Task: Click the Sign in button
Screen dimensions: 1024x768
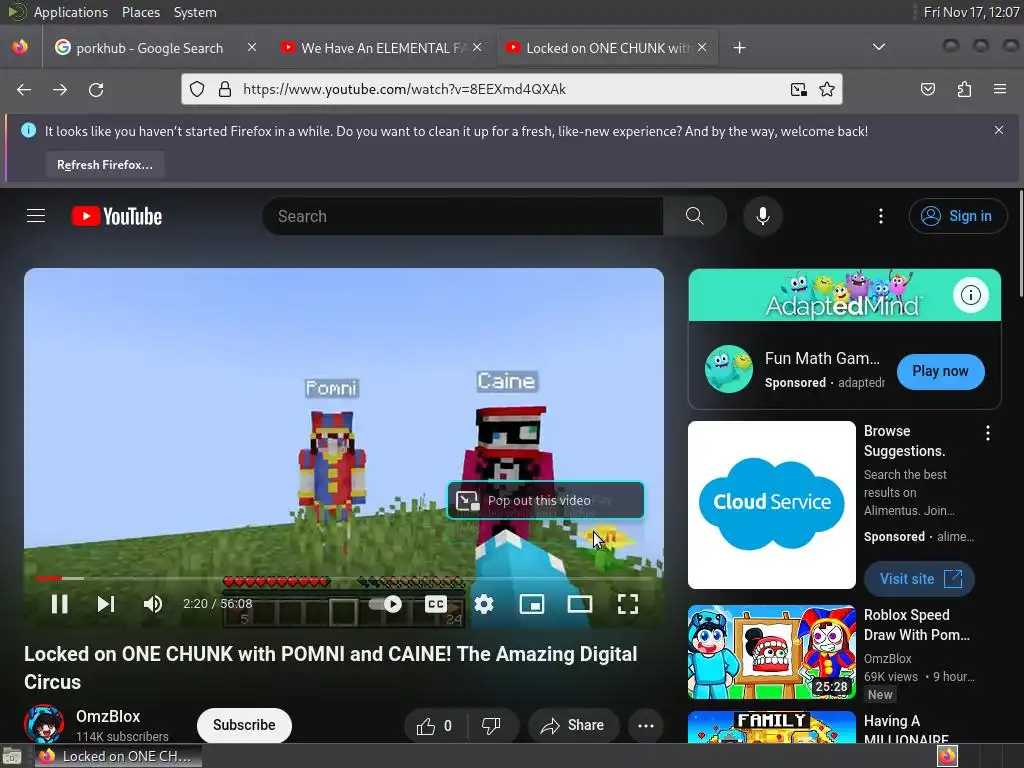Action: 957,216
